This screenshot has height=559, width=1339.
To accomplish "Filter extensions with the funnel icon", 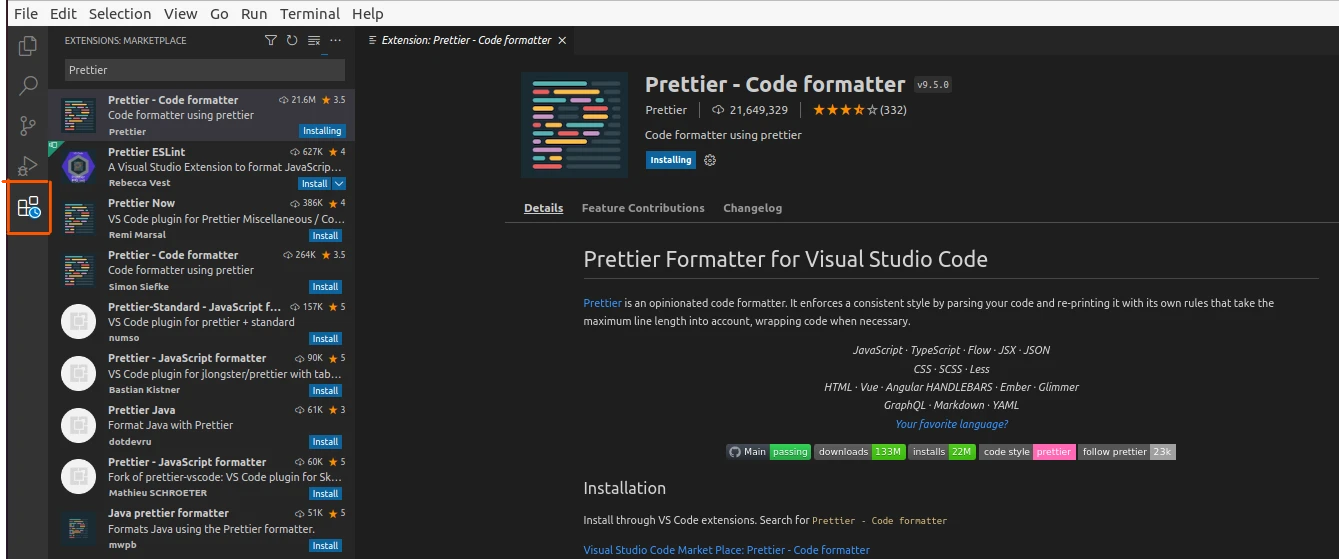I will click(x=271, y=41).
